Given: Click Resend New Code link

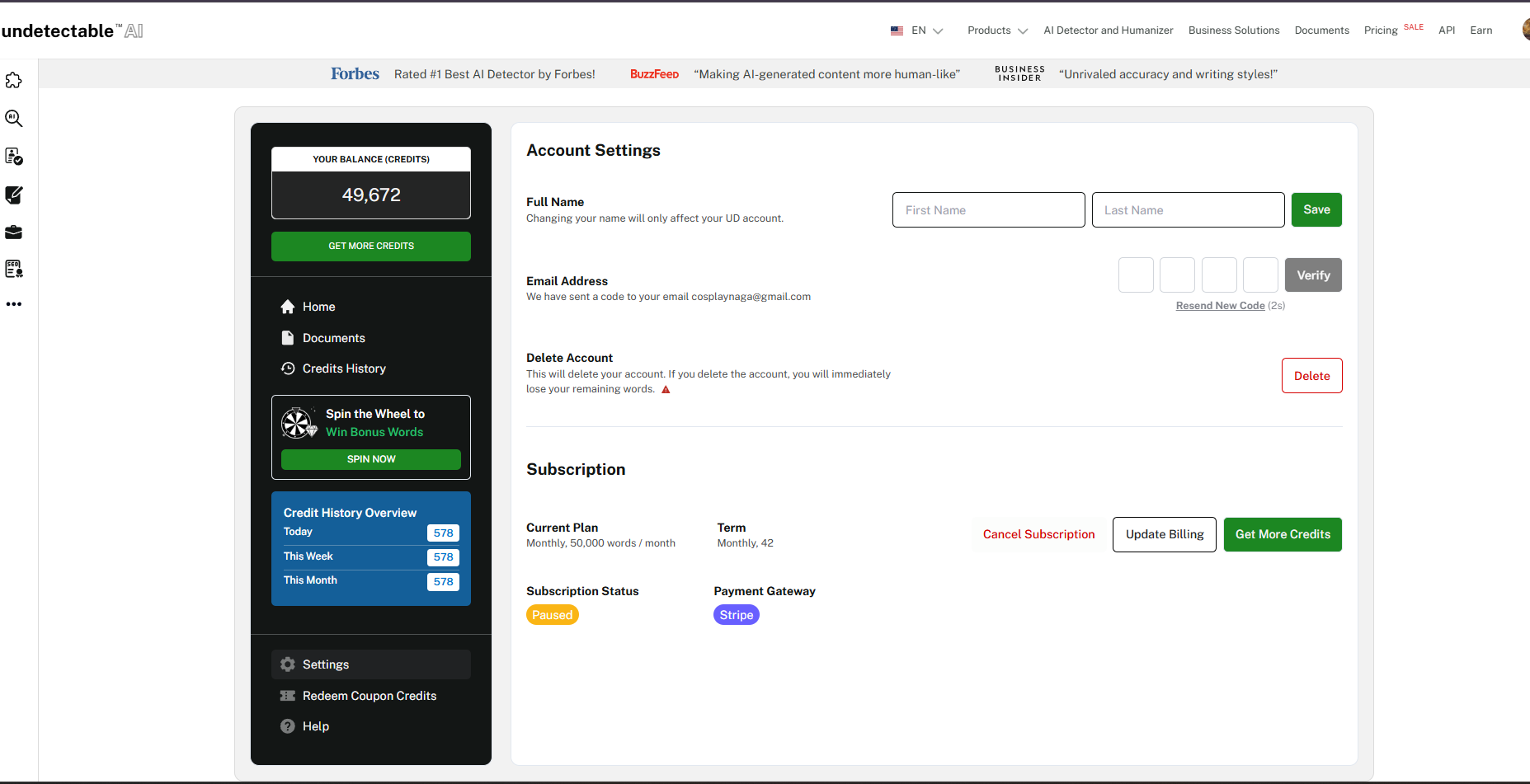Looking at the screenshot, I should tap(1220, 306).
